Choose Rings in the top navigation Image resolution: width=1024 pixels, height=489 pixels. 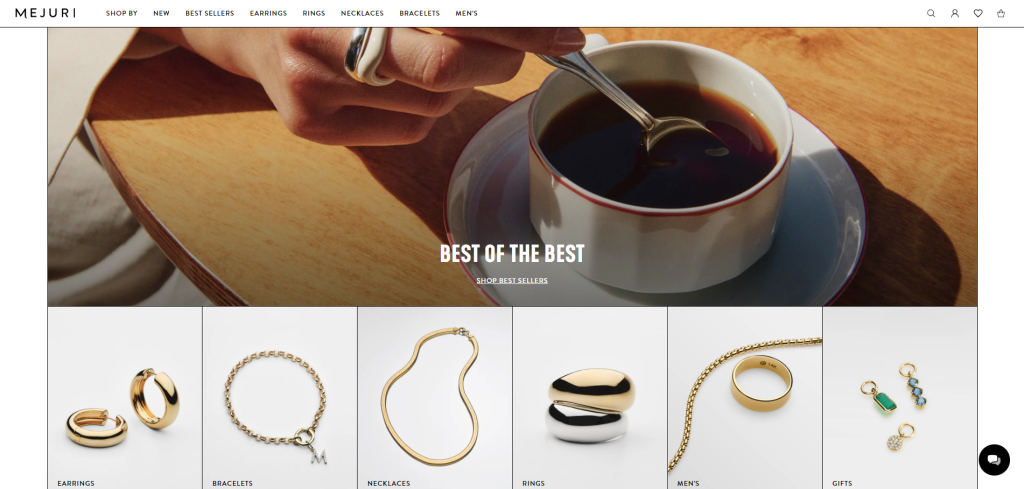click(313, 13)
